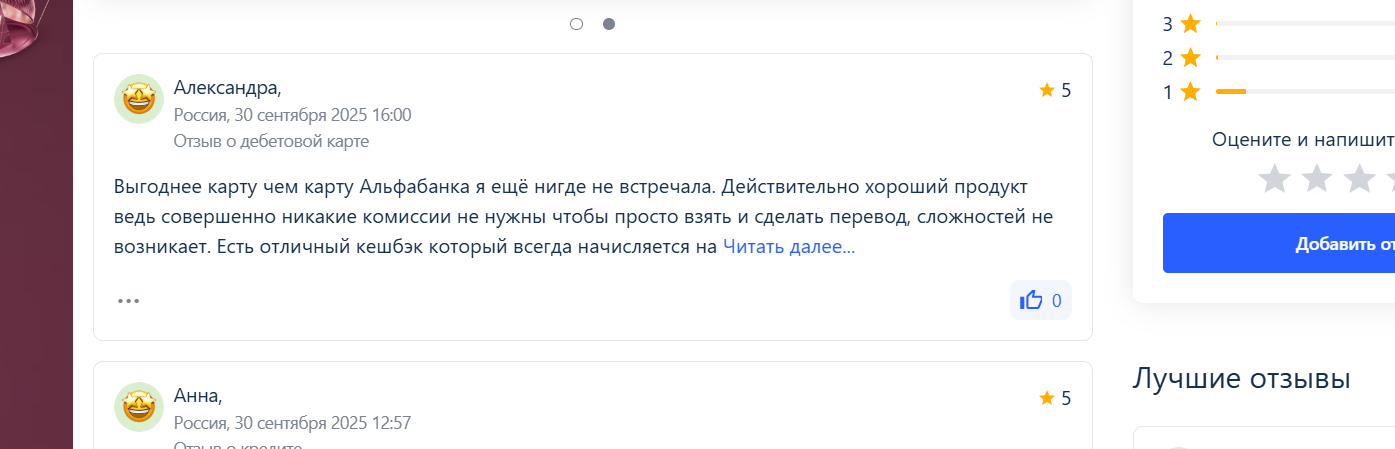The image size is (1395, 449).
Task: Click Анна's emoji avatar
Action: click(x=139, y=407)
